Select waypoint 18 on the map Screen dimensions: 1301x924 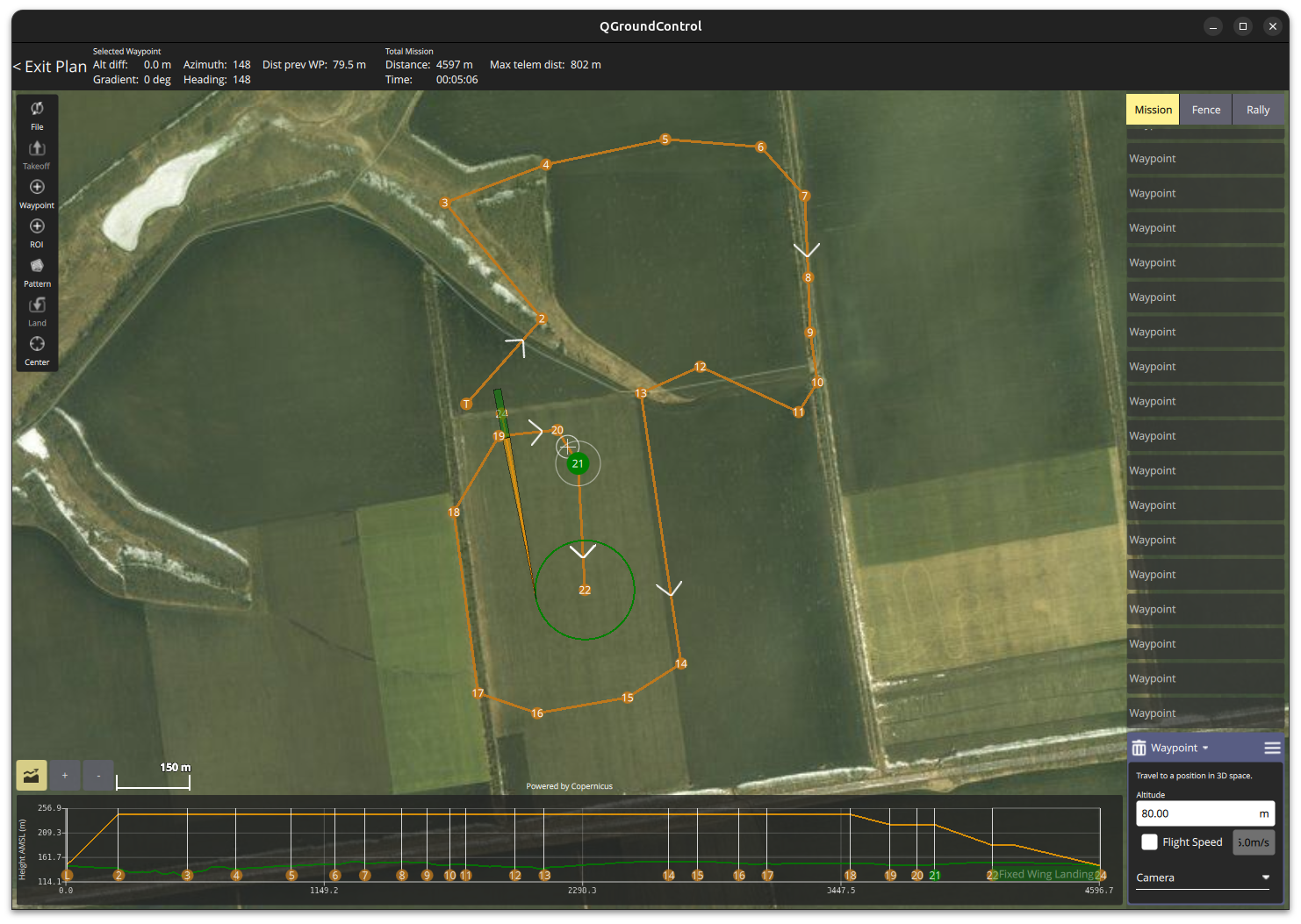(x=454, y=512)
